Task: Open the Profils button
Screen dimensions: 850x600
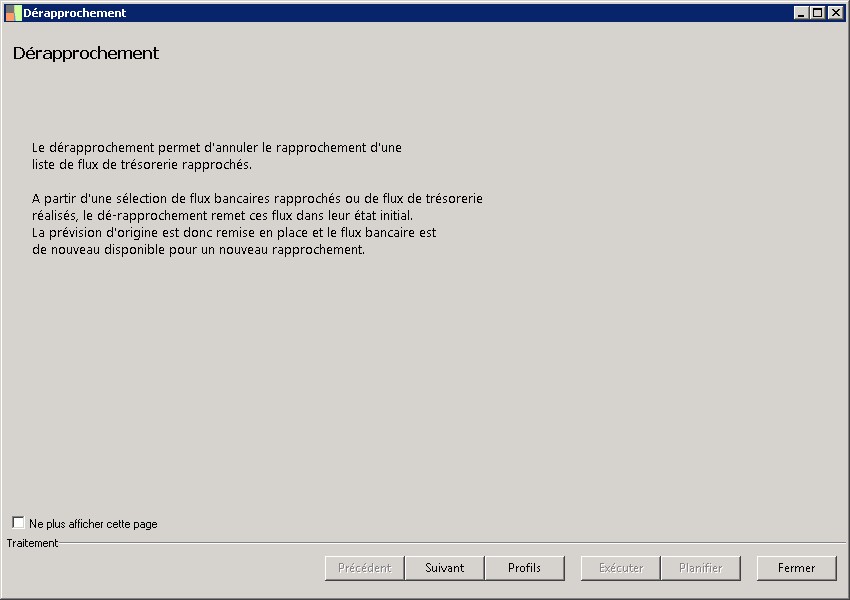Action: coord(524,568)
